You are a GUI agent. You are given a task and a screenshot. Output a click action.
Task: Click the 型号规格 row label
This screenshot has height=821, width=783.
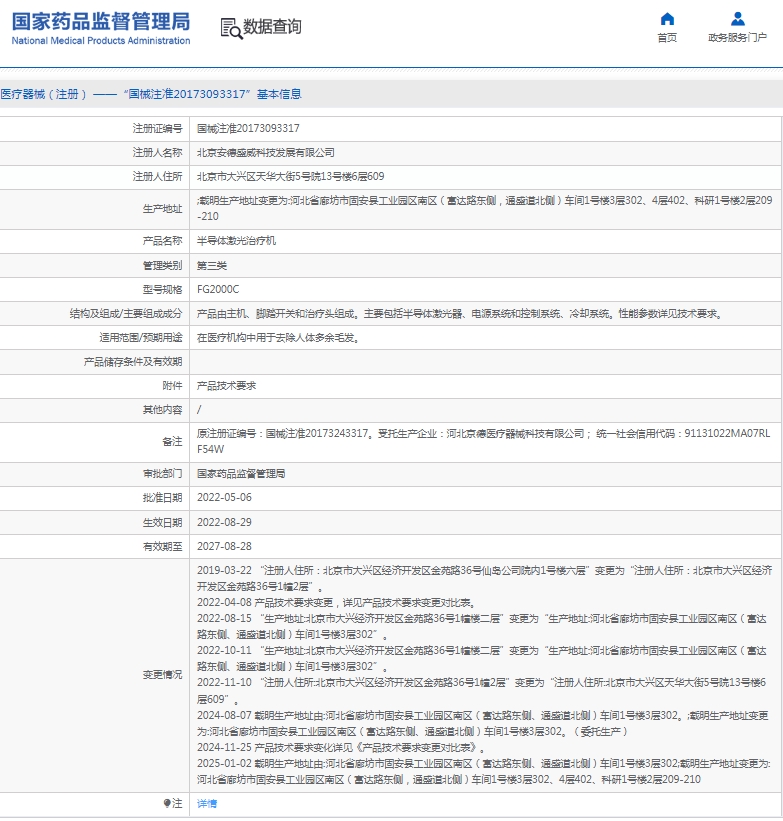point(162,290)
